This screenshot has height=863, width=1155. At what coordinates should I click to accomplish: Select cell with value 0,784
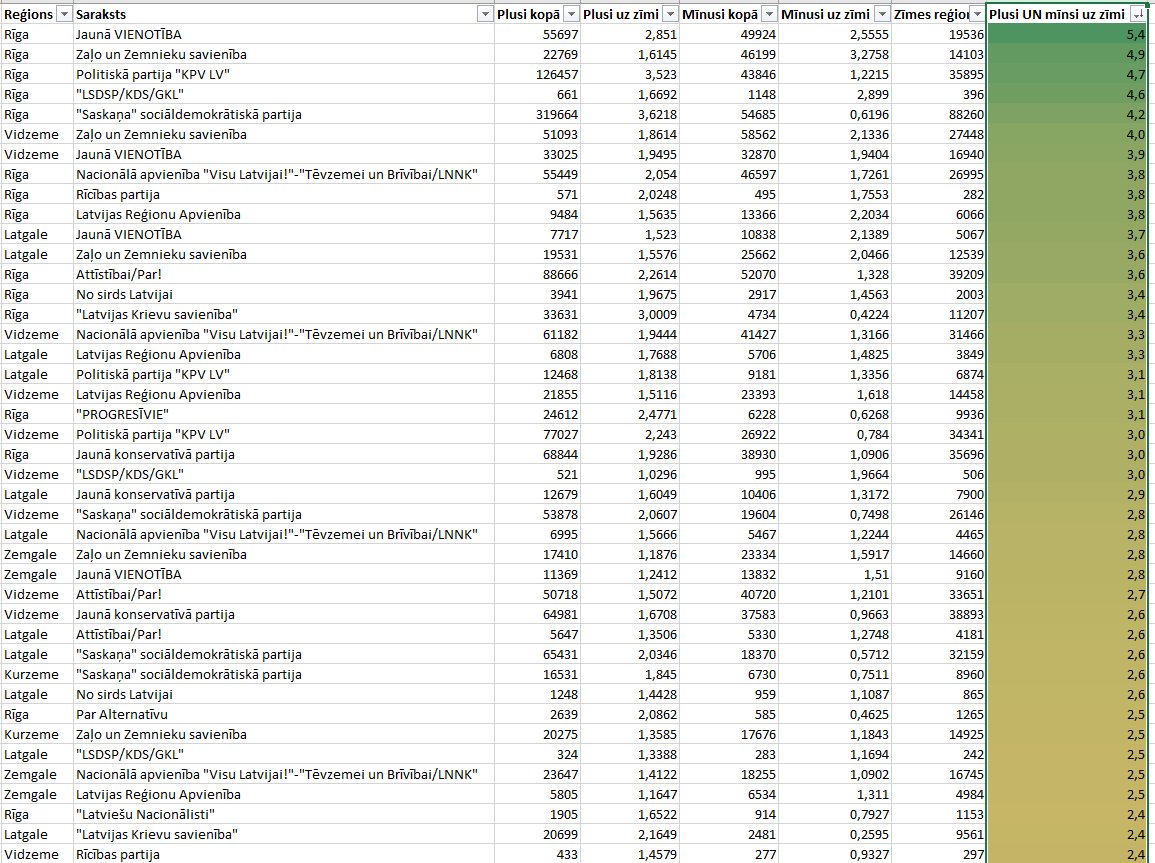(835, 434)
